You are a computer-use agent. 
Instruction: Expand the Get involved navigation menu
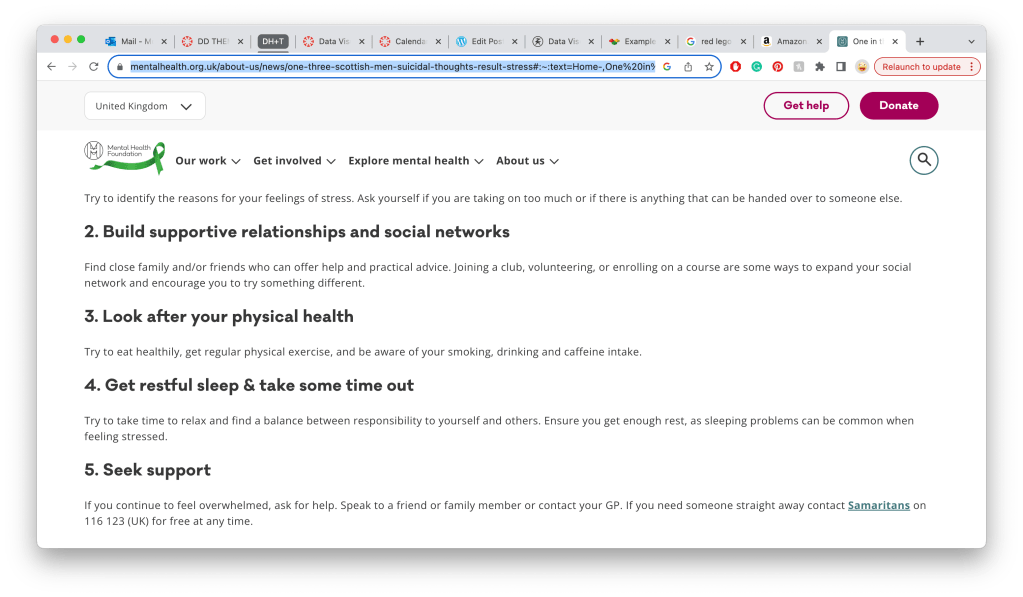coord(294,161)
